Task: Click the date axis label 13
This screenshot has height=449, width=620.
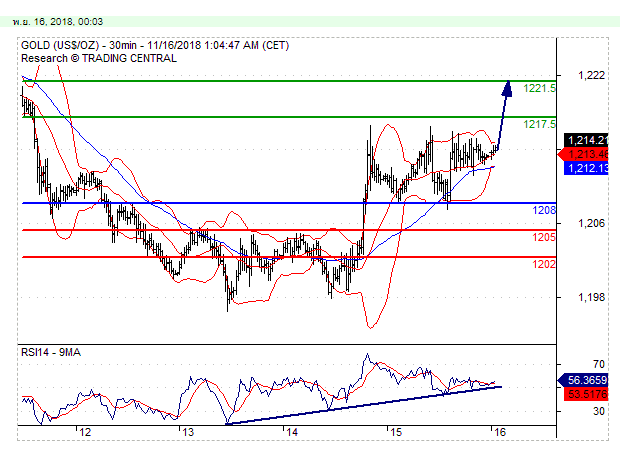Action: tap(188, 432)
